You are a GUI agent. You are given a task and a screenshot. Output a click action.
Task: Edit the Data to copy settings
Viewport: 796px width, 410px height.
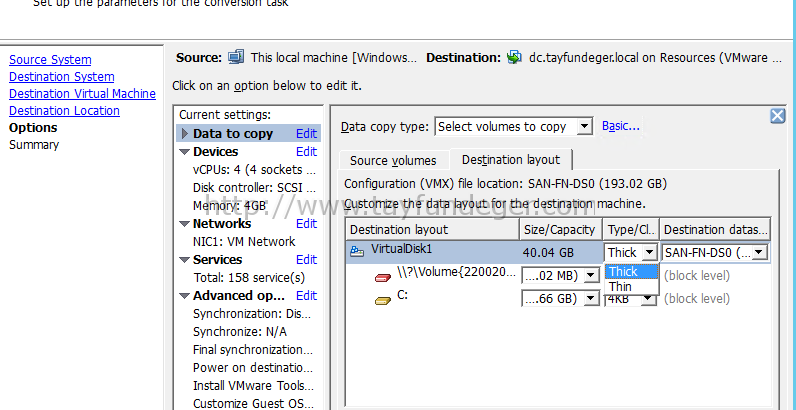pos(307,134)
